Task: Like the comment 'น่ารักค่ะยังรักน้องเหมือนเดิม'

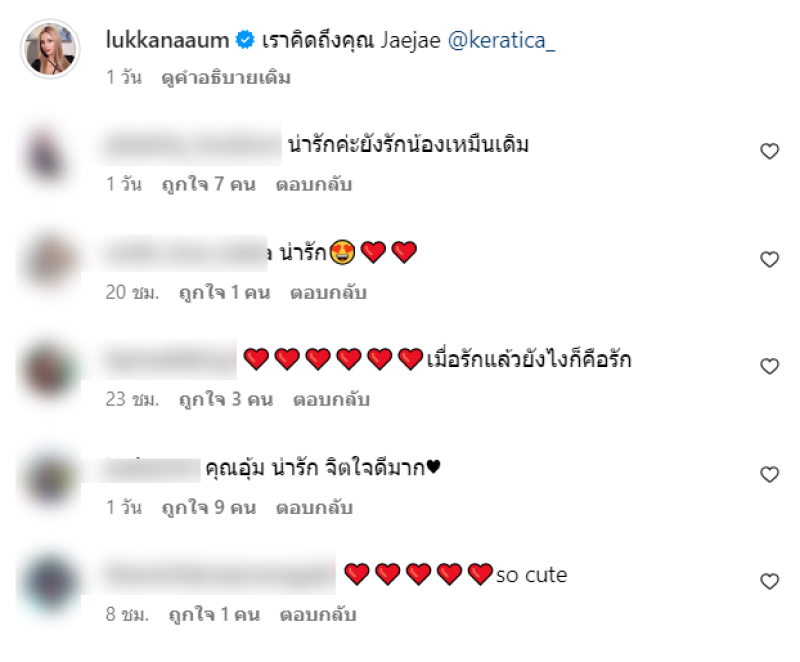Action: (769, 151)
